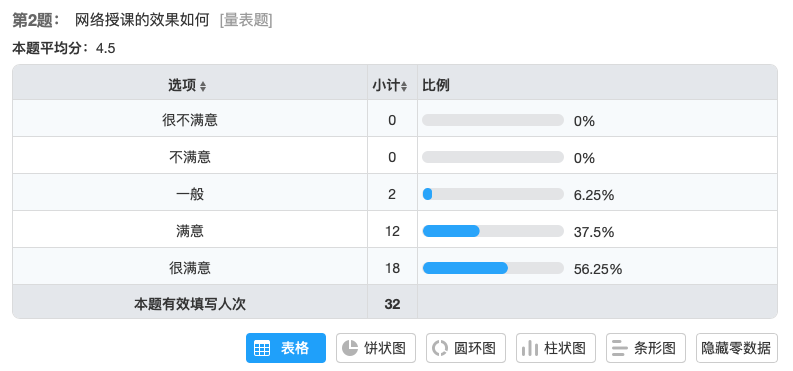The image size is (793, 371).
Task: Toggle 隐藏零数据 to hide zero rows
Action: 736,348
